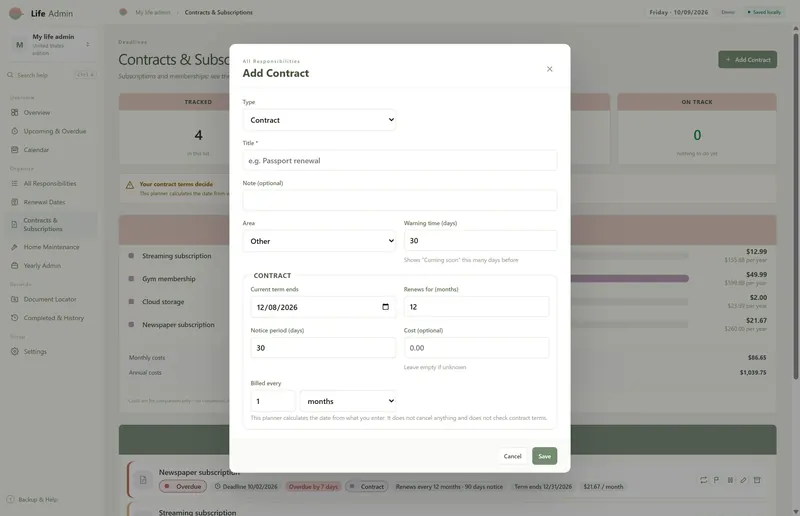Image resolution: width=800 pixels, height=516 pixels.
Task: Click the Overview grid icon
Action: (14, 112)
